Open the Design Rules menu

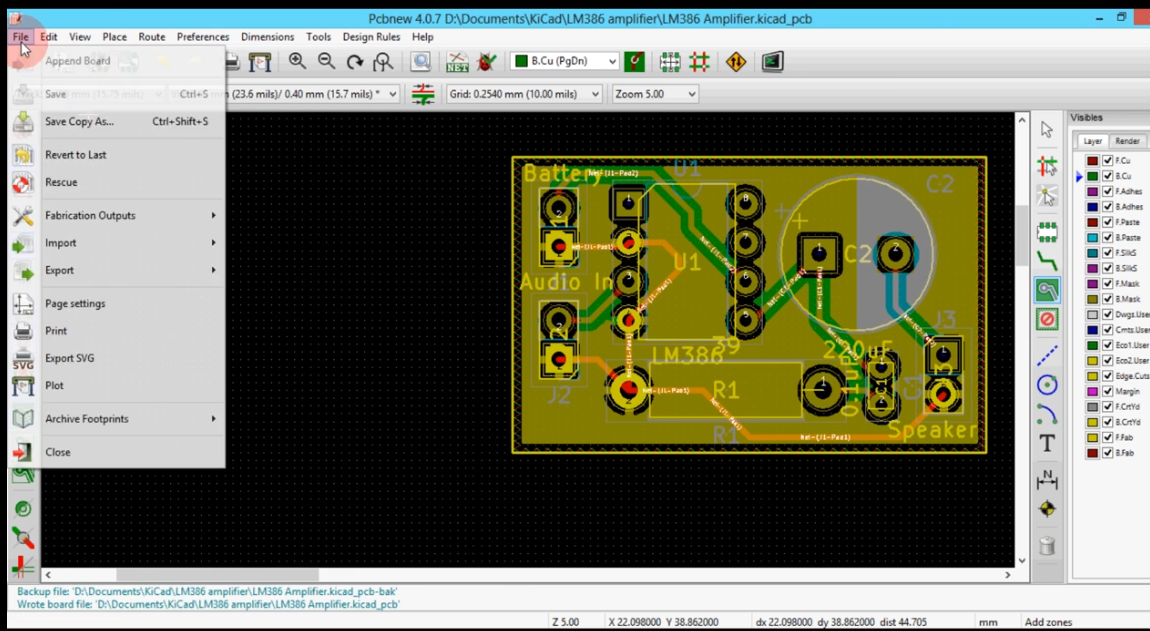(x=371, y=37)
